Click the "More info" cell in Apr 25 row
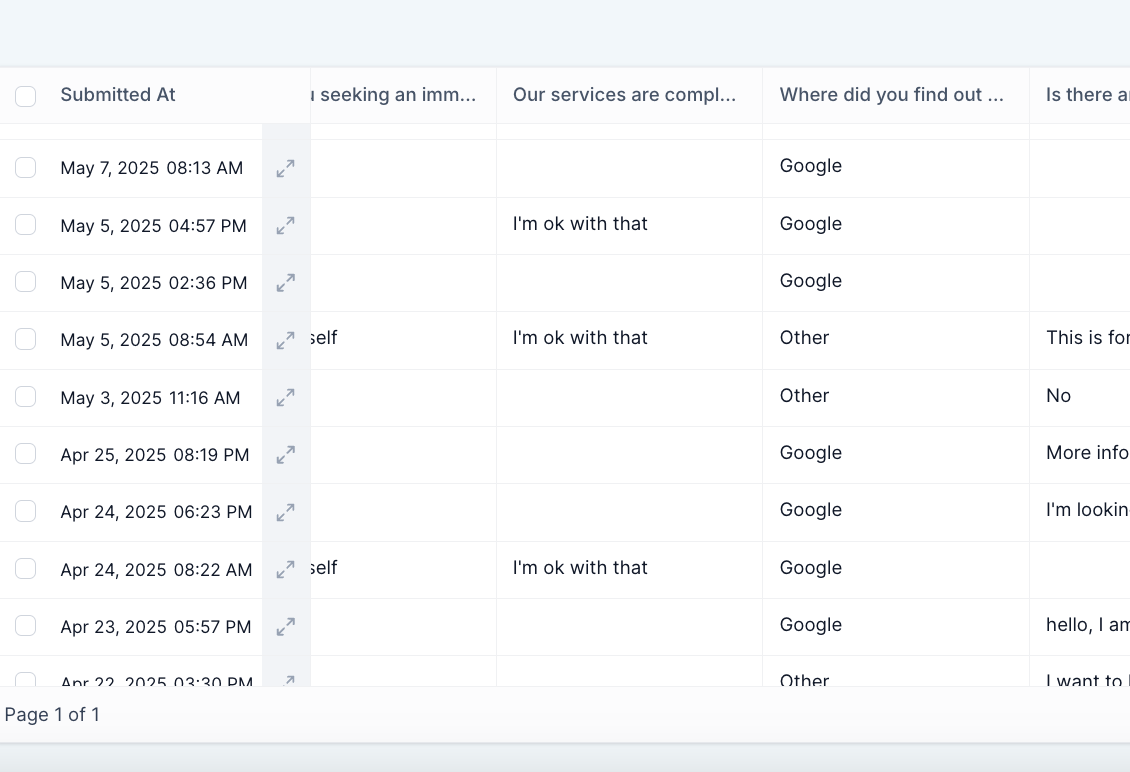Viewport: 1130px width, 772px height. click(1086, 453)
